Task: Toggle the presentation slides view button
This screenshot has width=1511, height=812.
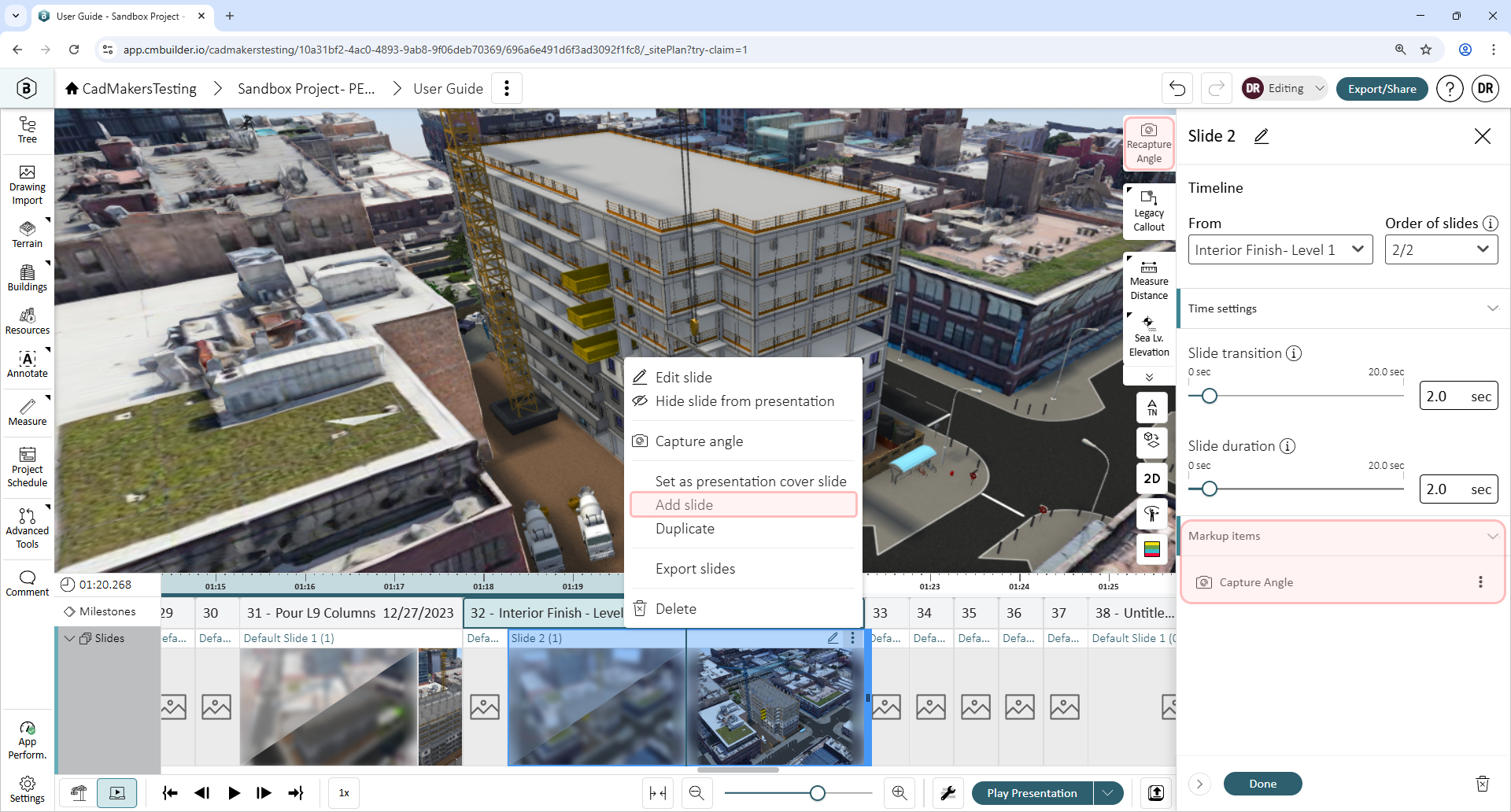Action: point(117,793)
